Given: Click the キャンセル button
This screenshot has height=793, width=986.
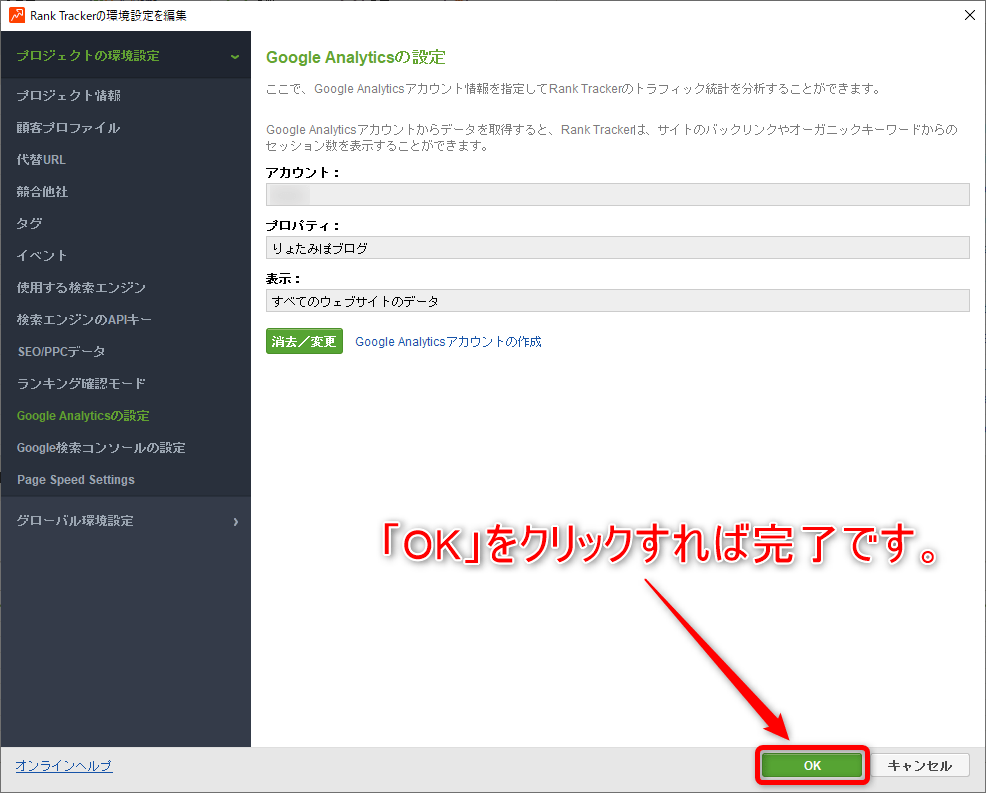Looking at the screenshot, I should 919,766.
